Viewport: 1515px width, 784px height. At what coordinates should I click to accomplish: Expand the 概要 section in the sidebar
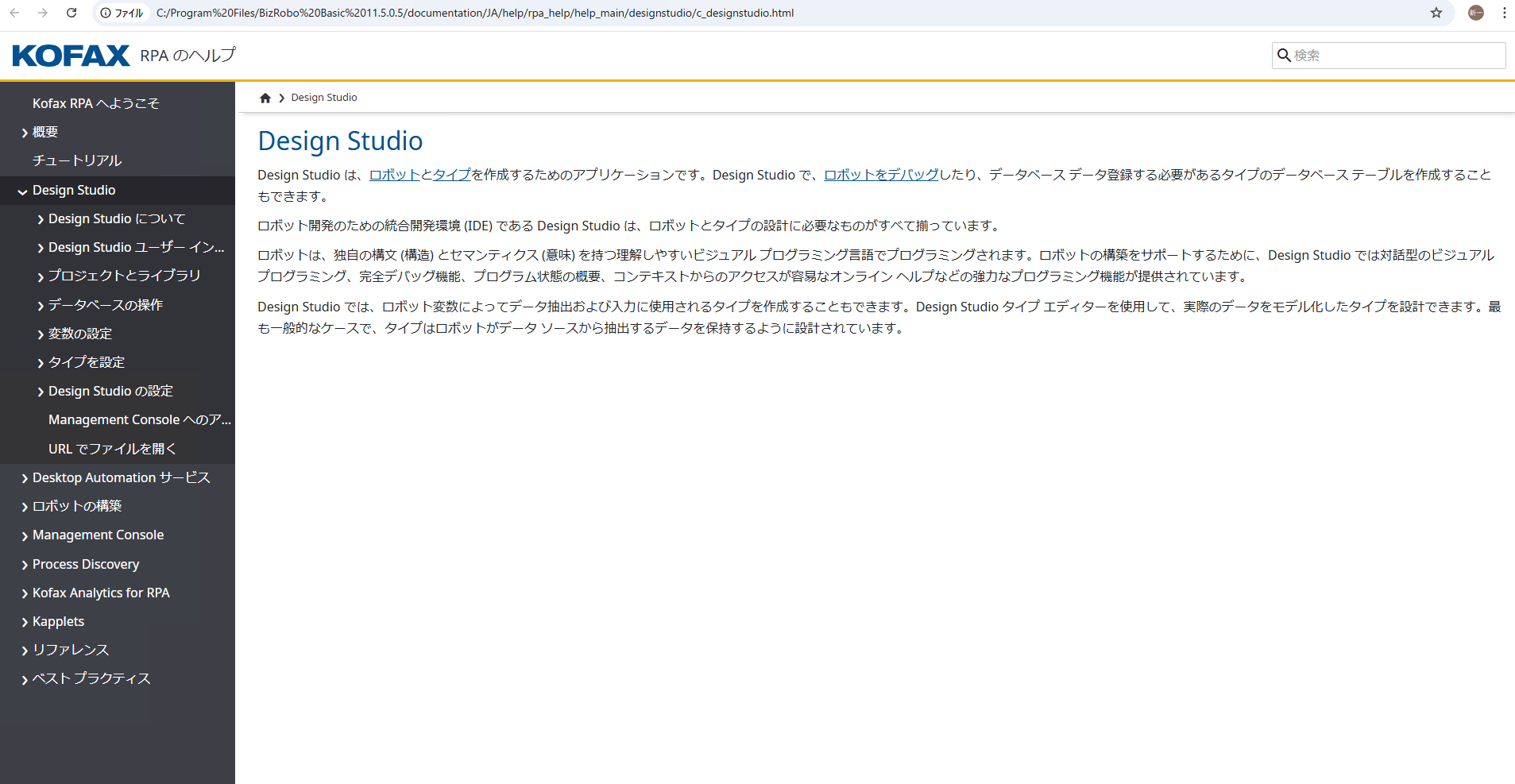(x=44, y=131)
